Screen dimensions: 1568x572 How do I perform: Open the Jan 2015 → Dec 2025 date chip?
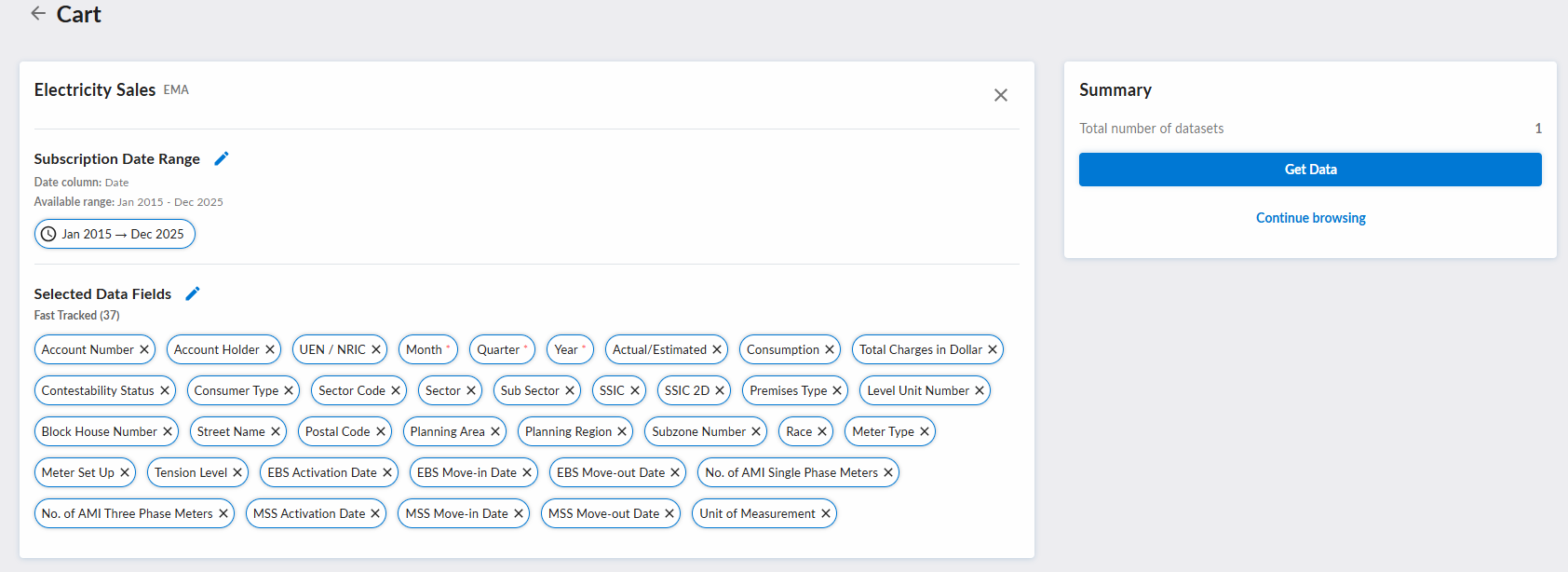(115, 234)
